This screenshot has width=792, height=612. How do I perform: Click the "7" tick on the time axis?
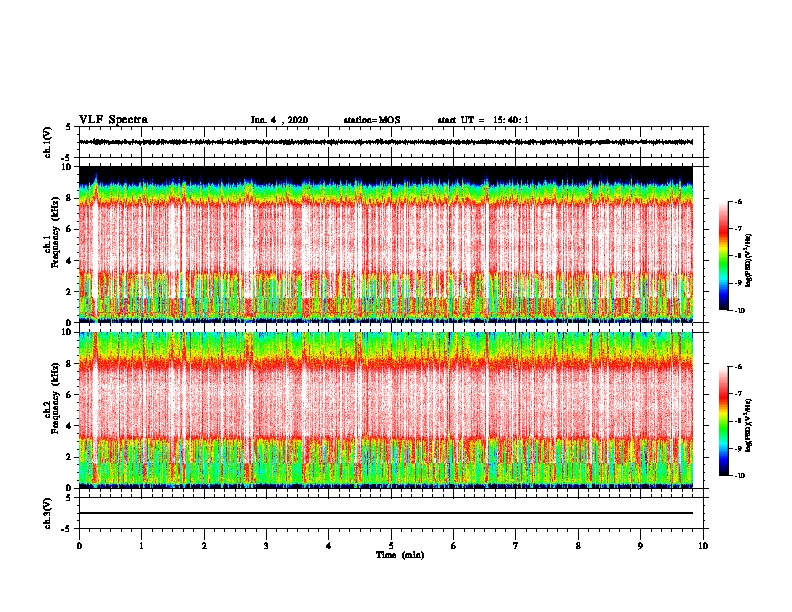coord(516,546)
